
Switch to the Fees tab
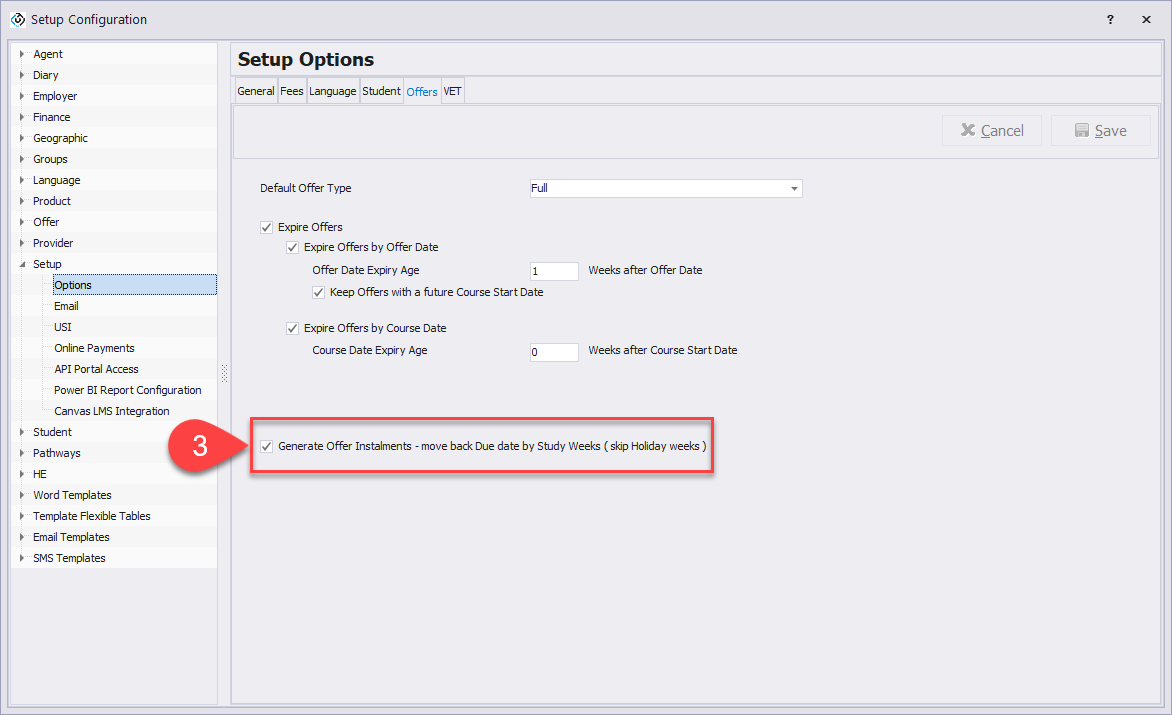tap(292, 91)
